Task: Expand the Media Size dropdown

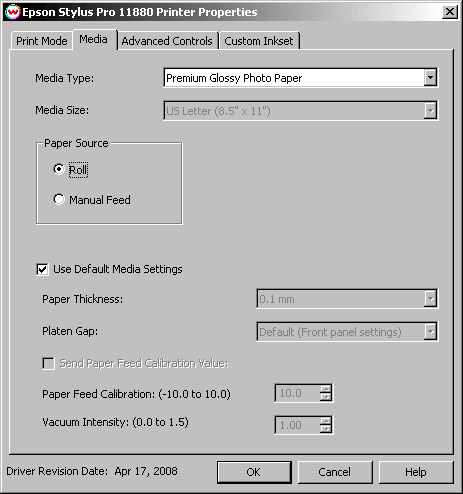Action: [430, 110]
